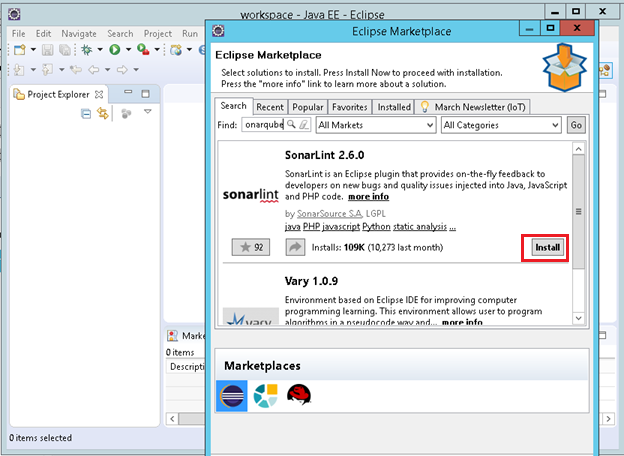This screenshot has height=456, width=624.
Task: Clear the Find field with eraser icon
Action: pyautogui.click(x=305, y=125)
